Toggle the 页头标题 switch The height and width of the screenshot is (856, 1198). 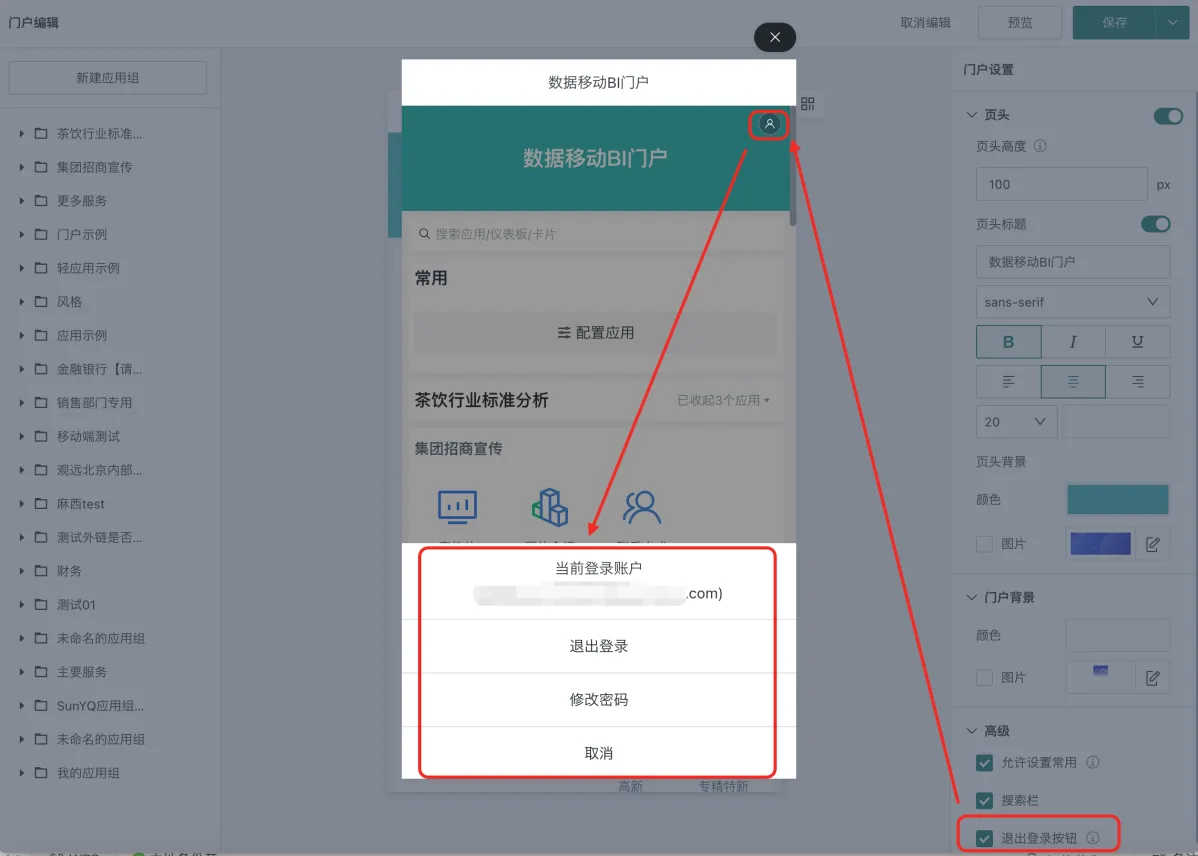coord(1155,224)
